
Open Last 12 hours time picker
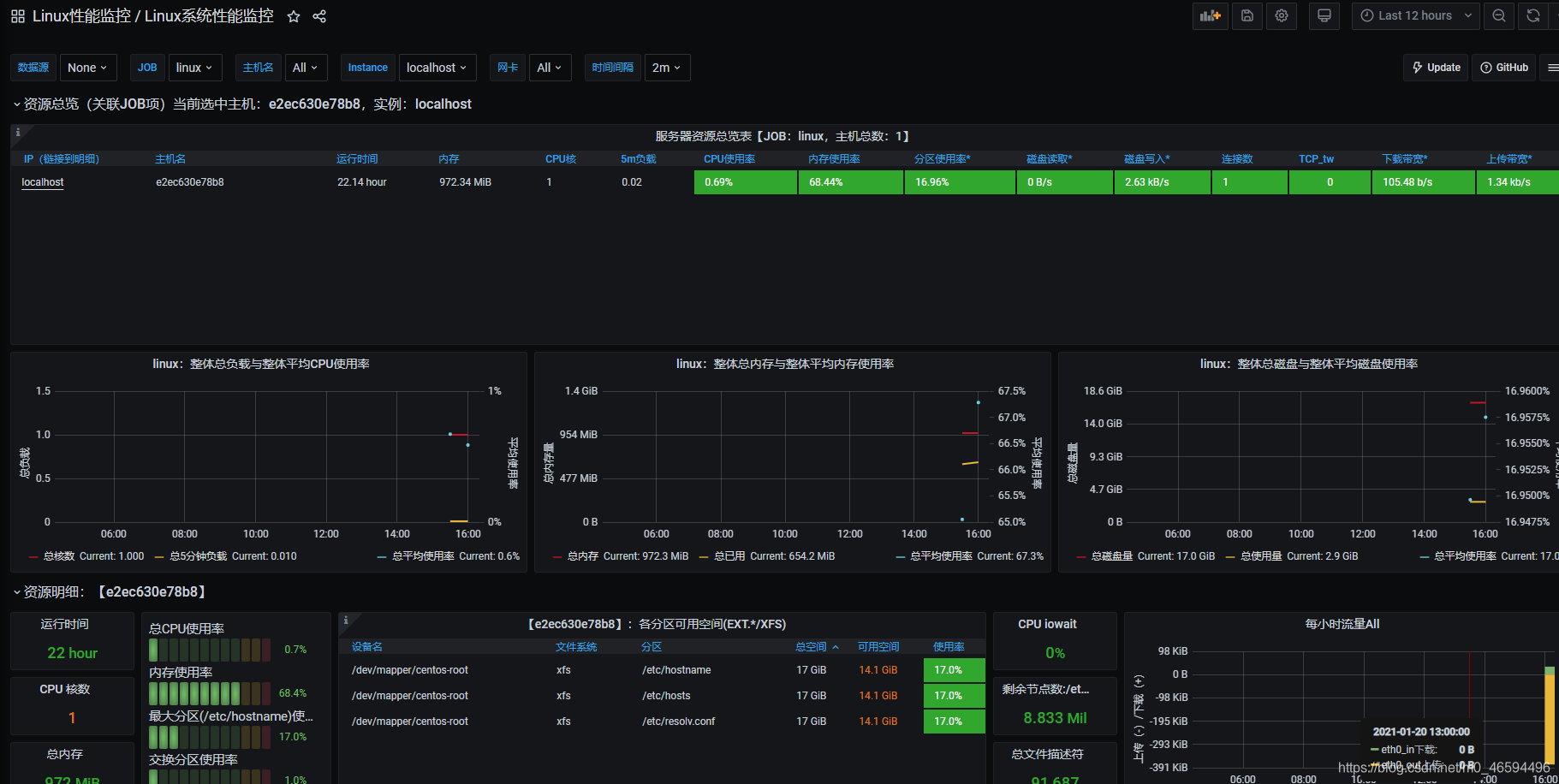pos(1416,15)
